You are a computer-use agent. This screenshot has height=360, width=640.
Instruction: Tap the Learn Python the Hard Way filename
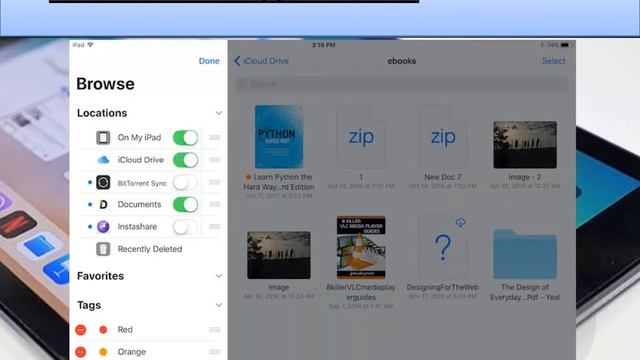279,182
